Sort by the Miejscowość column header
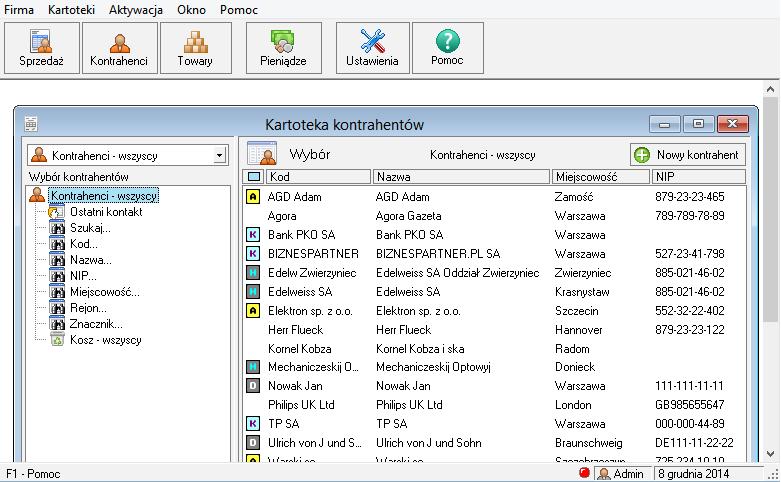Image resolution: width=781 pixels, height=482 pixels. pyautogui.click(x=601, y=177)
